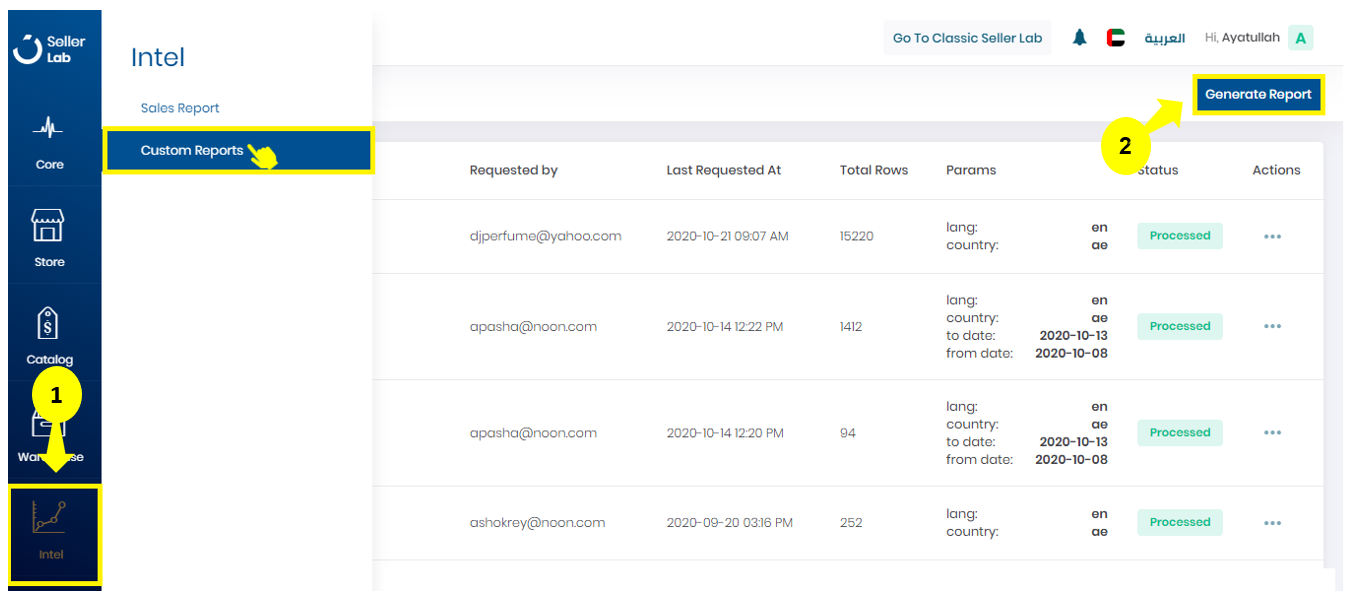The height and width of the screenshot is (604, 1356).
Task: Click the UAE flag country selector
Action: (x=1115, y=38)
